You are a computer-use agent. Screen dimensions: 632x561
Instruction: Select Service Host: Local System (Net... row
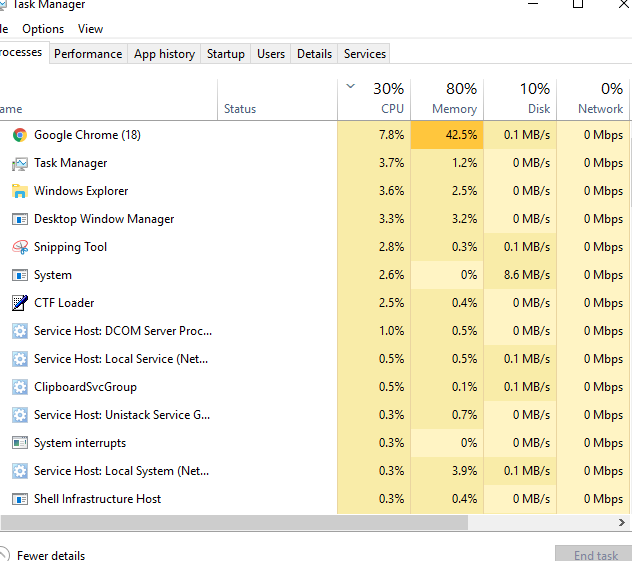coord(314,471)
